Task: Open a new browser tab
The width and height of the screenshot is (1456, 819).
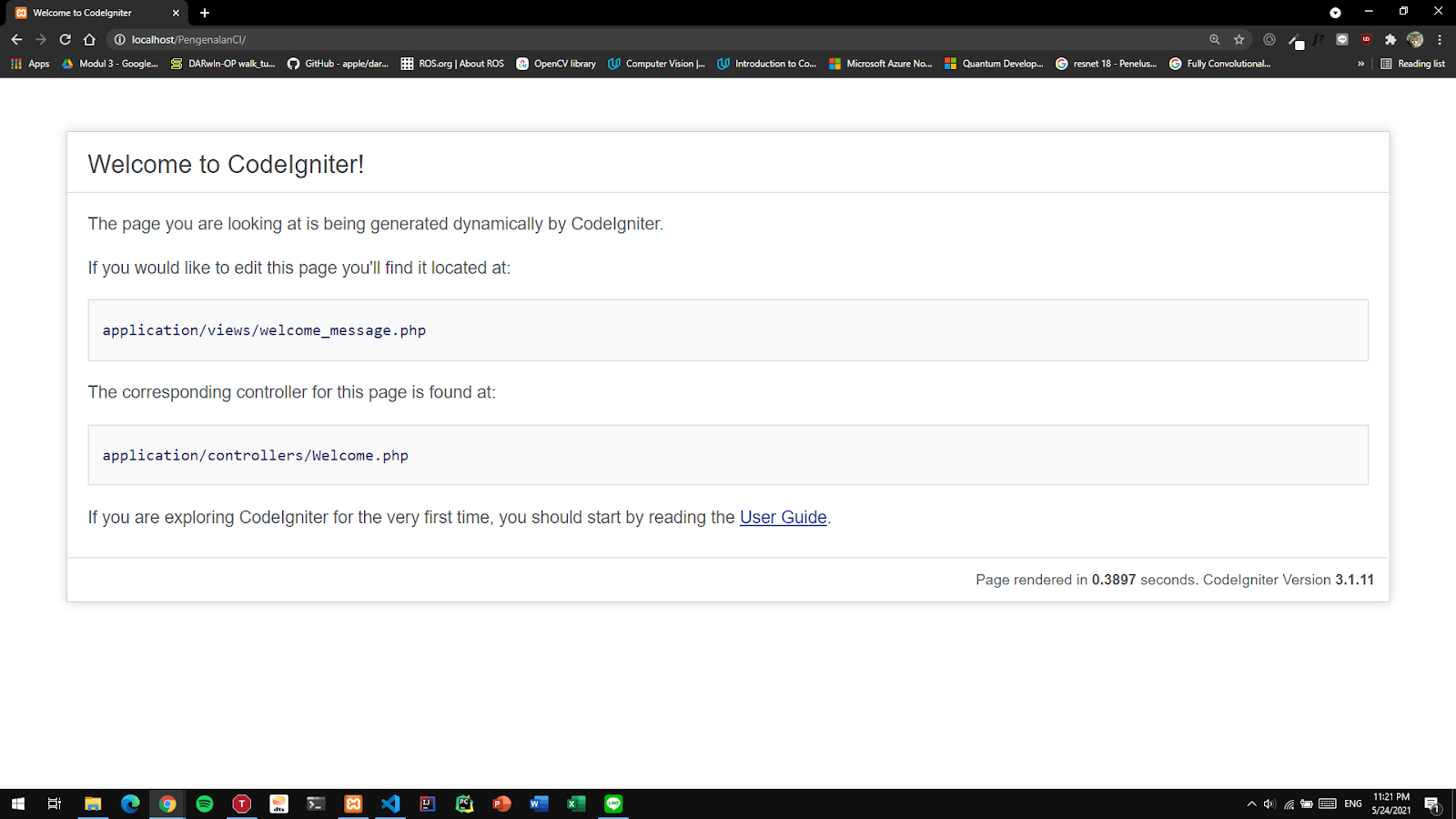Action: 205,13
